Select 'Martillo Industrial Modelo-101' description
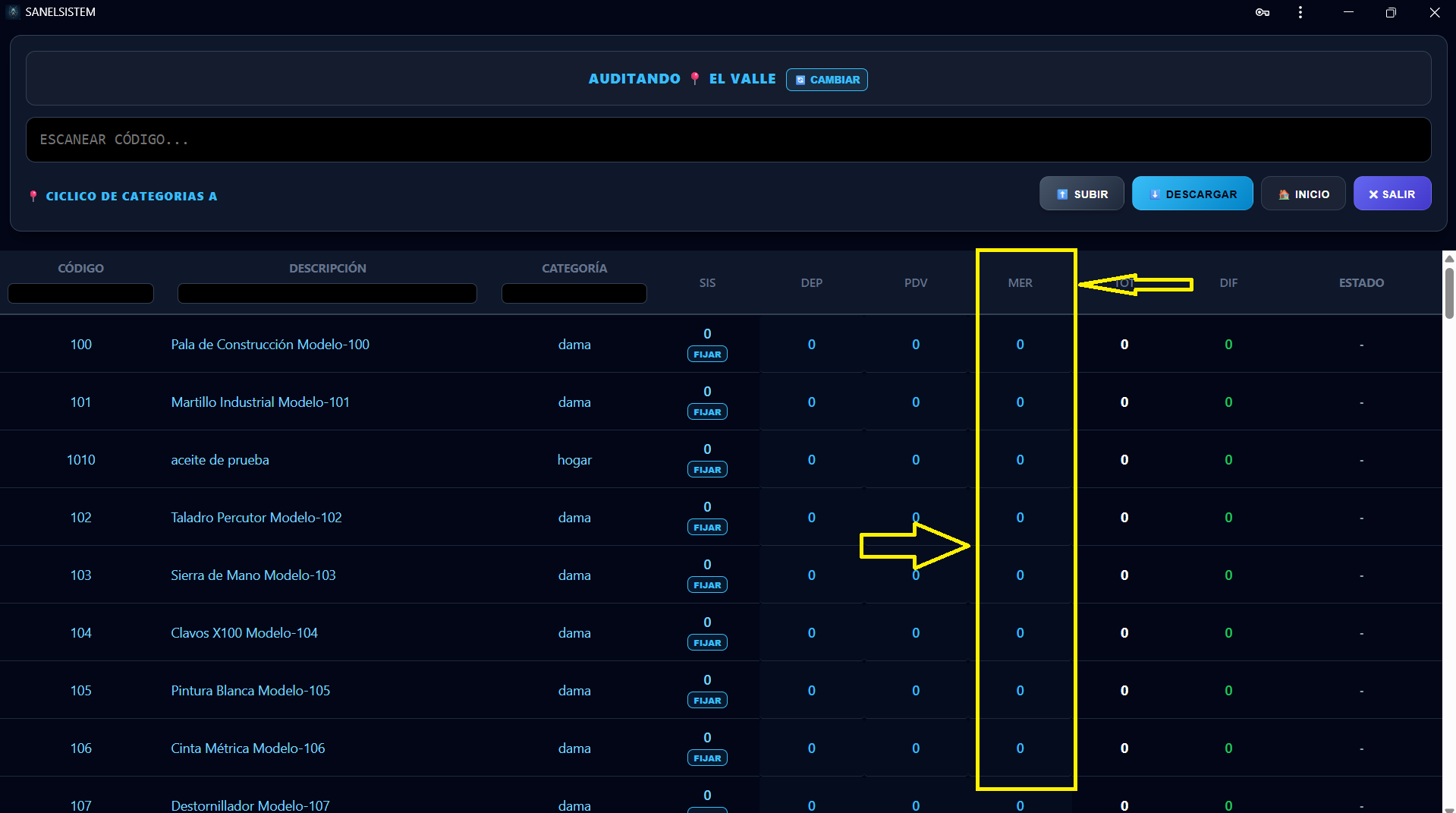 pos(260,402)
